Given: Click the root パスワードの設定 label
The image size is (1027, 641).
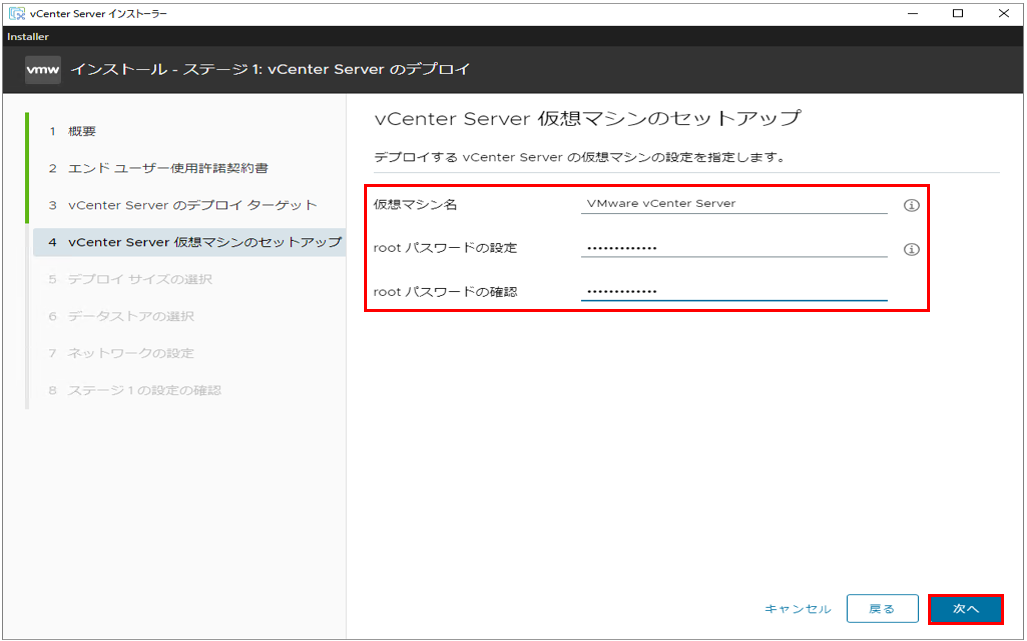Looking at the screenshot, I should coord(445,248).
